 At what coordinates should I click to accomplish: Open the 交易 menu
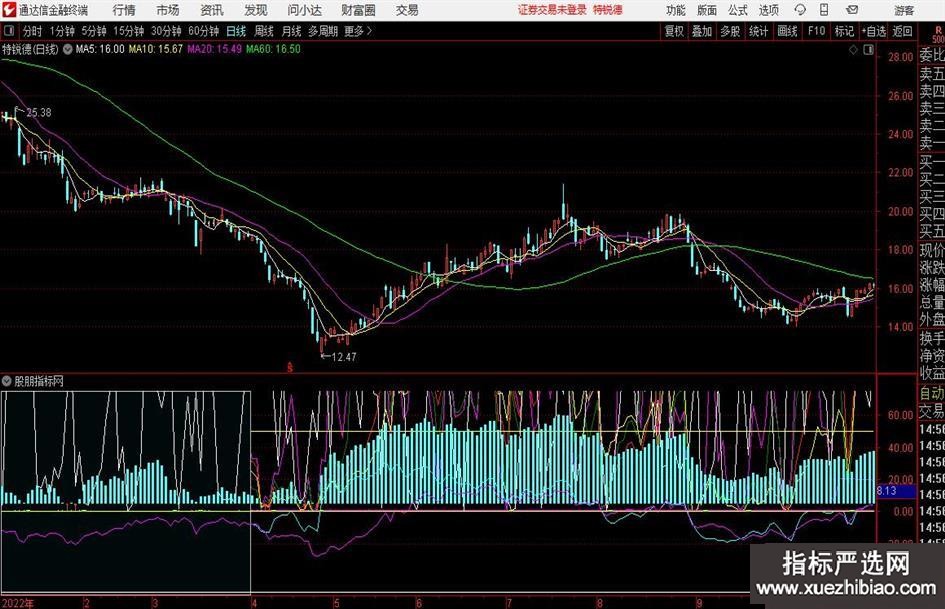(407, 10)
